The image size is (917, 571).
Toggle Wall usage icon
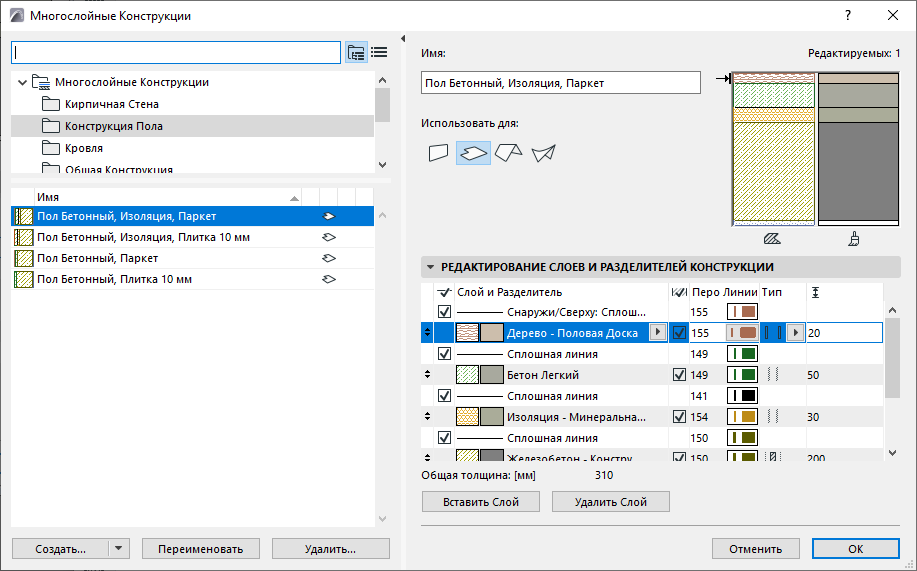coord(439,153)
